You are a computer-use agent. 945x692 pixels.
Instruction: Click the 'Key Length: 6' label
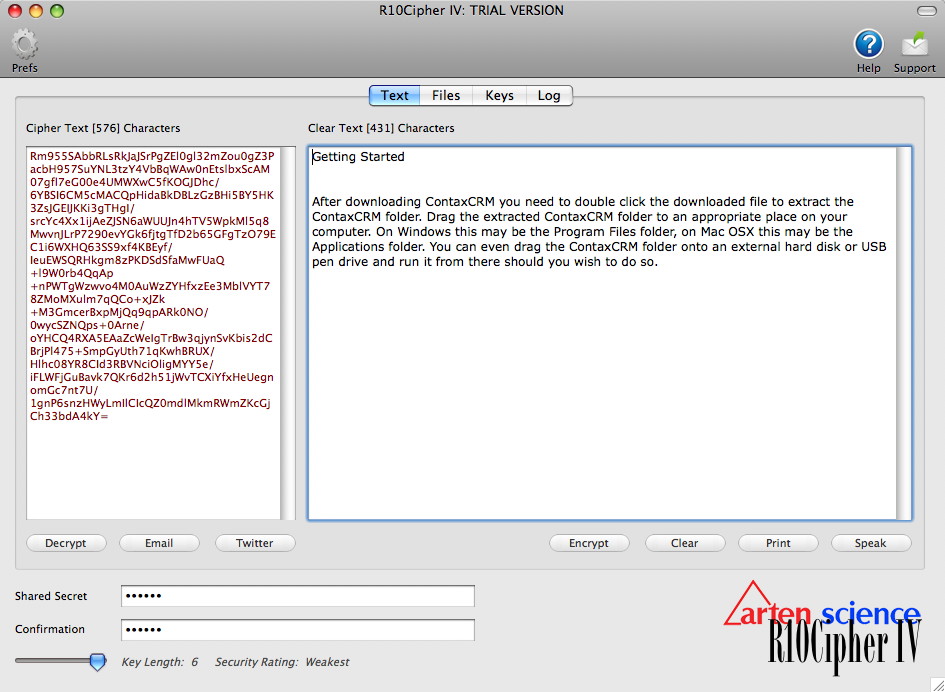click(x=160, y=662)
